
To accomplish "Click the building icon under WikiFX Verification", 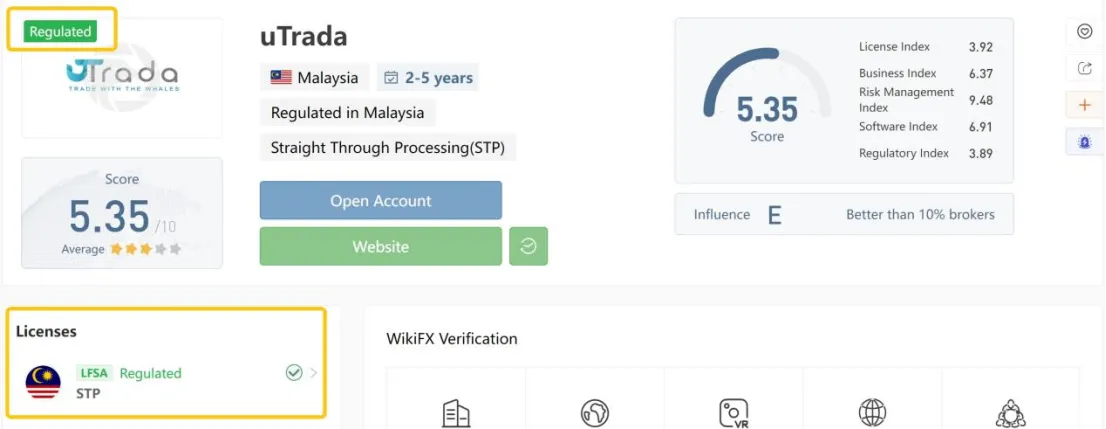I will coord(456,413).
